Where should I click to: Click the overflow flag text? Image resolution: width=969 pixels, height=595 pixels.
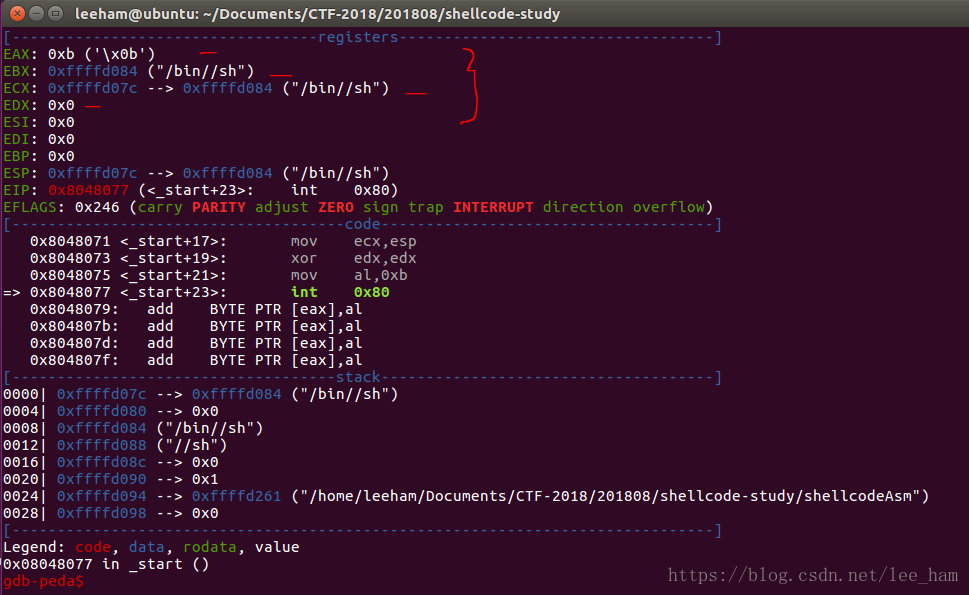point(669,207)
